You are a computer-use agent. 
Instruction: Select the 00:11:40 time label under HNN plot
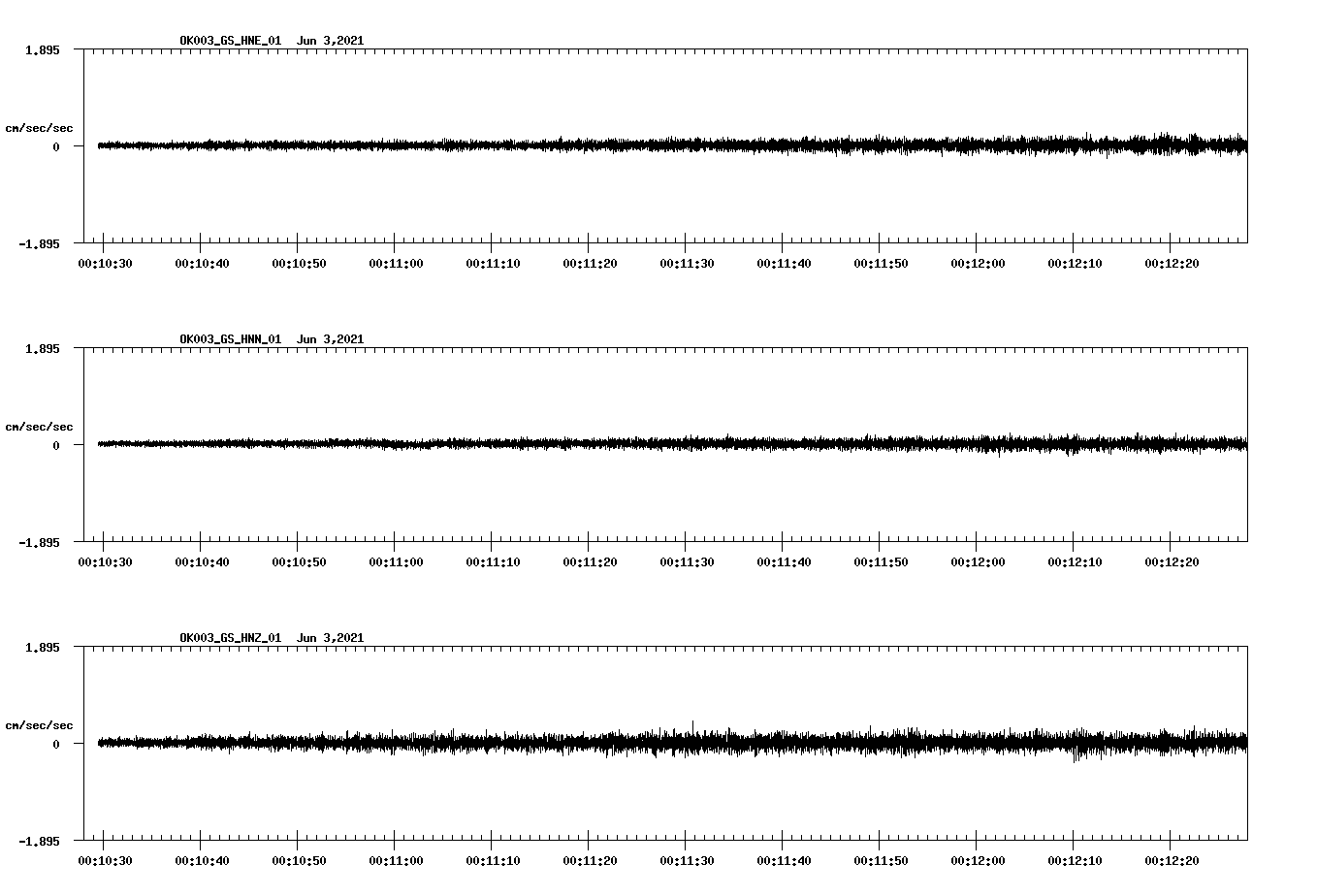pyautogui.click(x=784, y=562)
